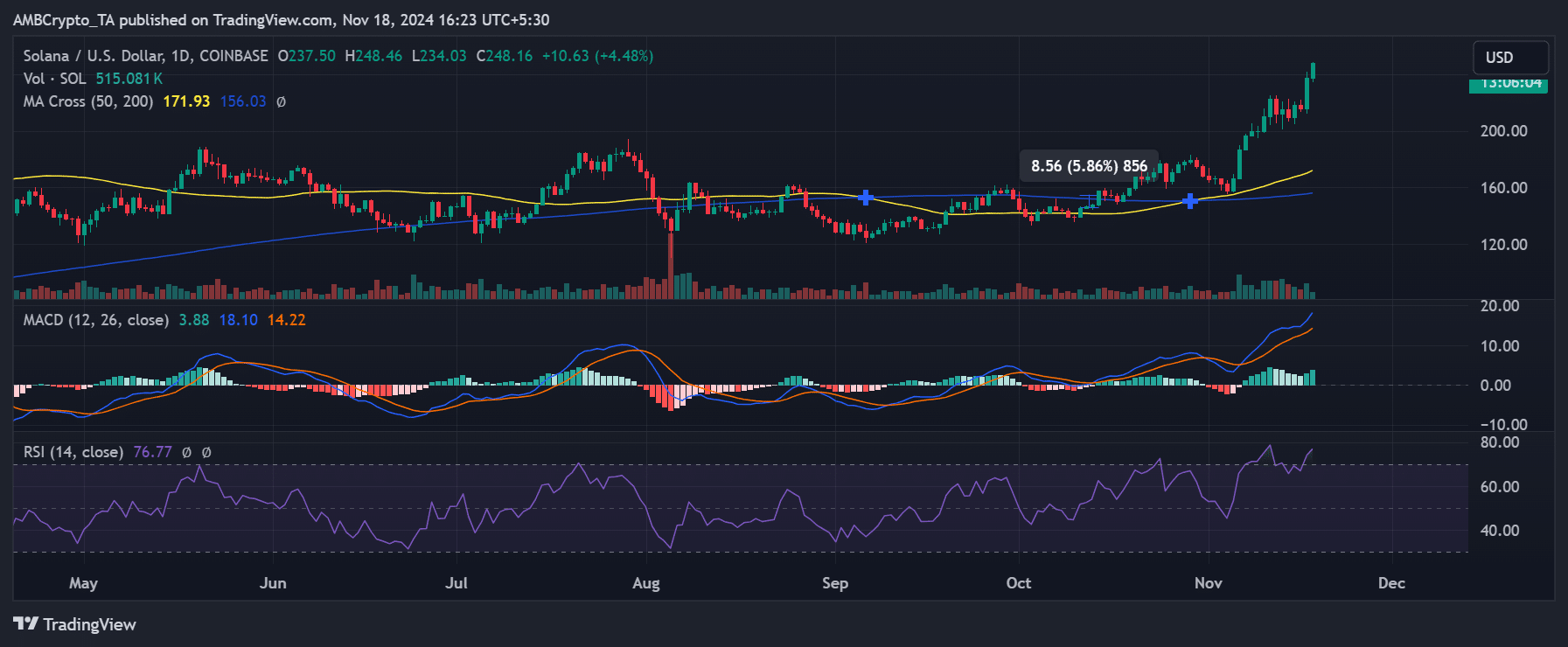Click the Sep label on the time axis

point(835,583)
